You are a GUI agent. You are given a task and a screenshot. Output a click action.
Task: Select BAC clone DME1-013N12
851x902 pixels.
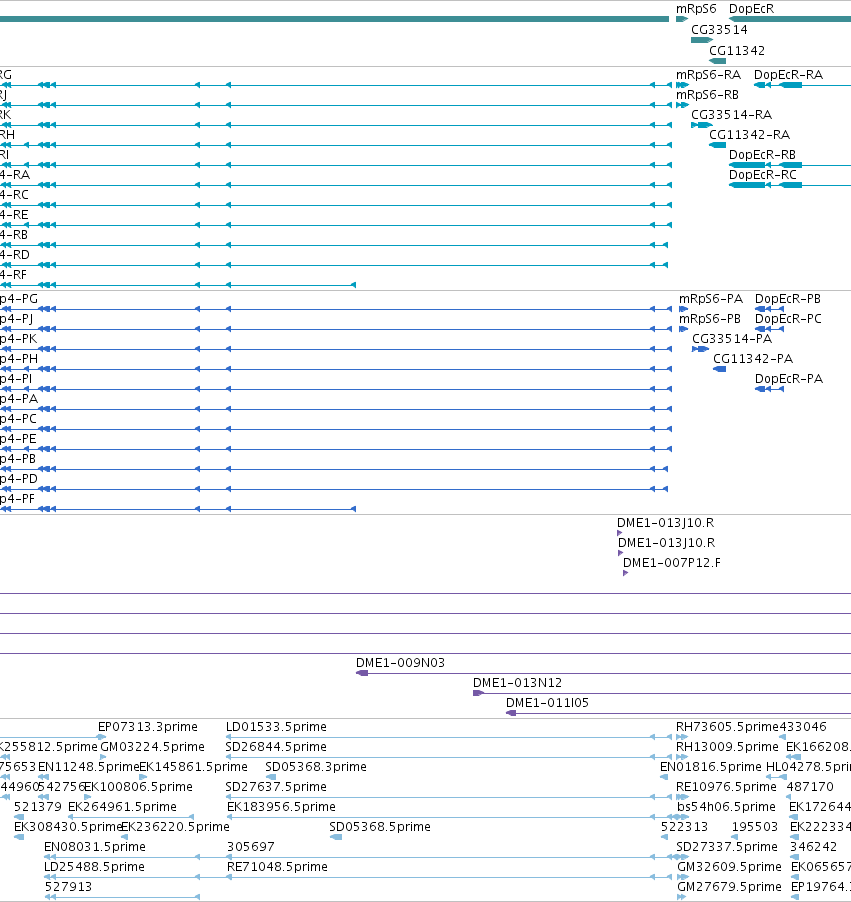(517, 683)
